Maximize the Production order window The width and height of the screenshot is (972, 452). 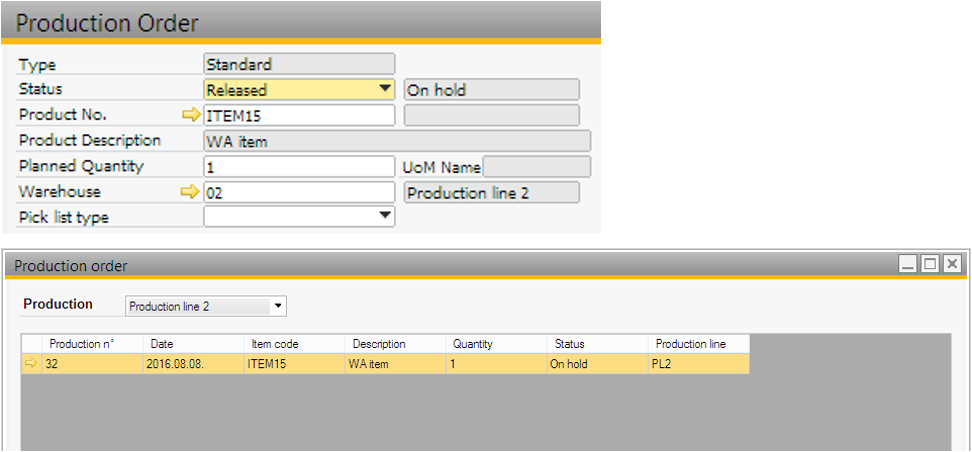pyautogui.click(x=930, y=264)
